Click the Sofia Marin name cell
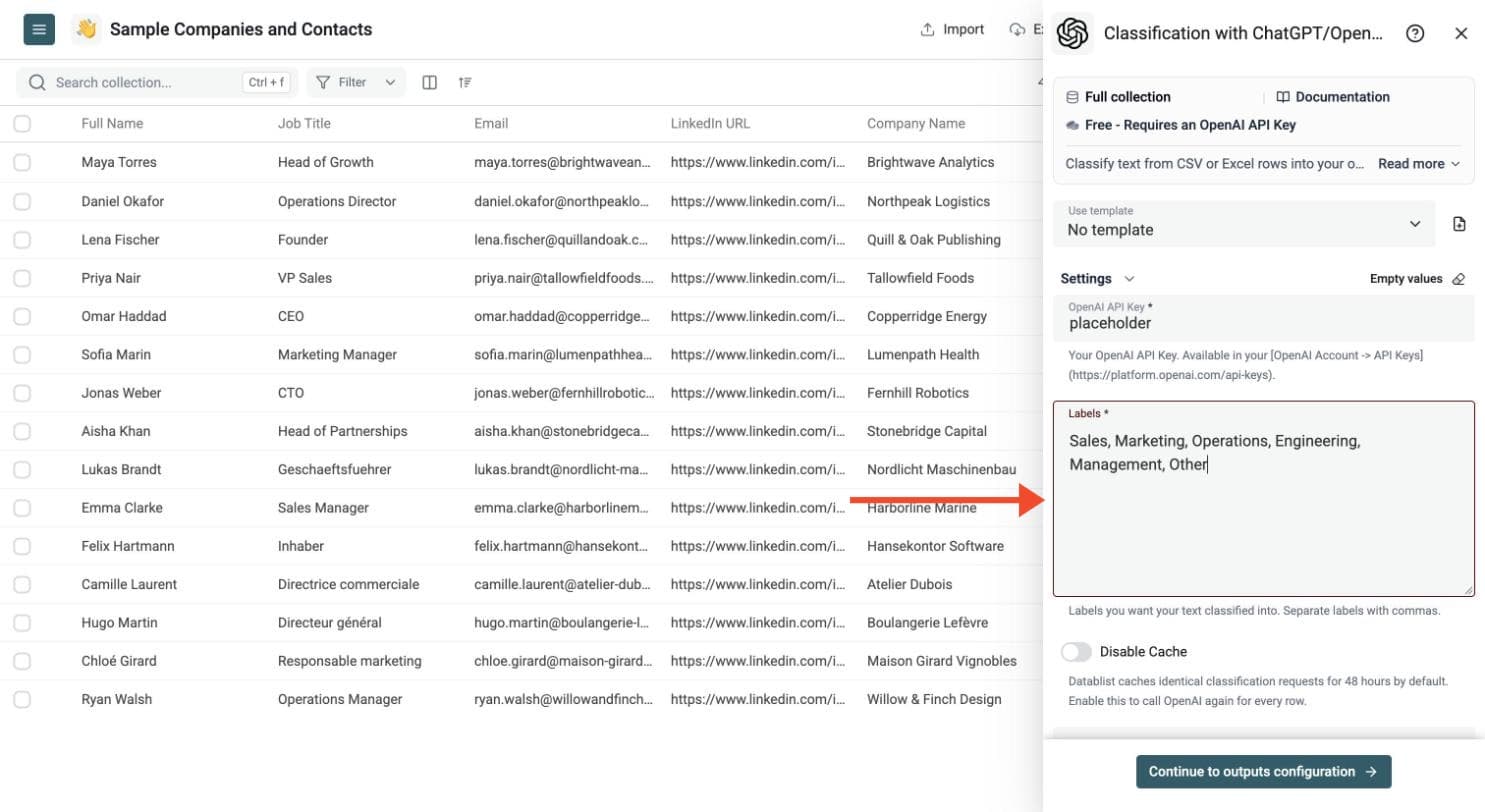Image resolution: width=1485 pixels, height=812 pixels. 116,355
